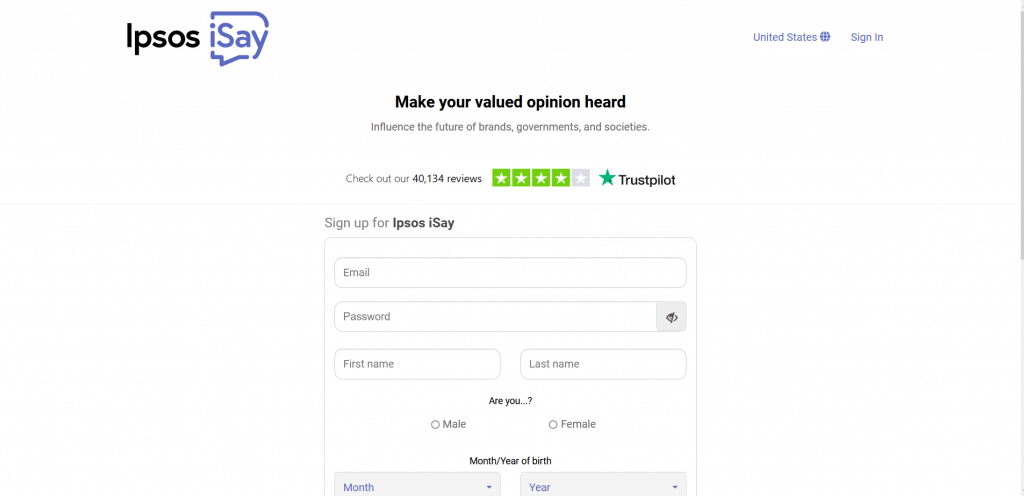
Task: Click the Trustpilot wordmark
Action: (647, 179)
